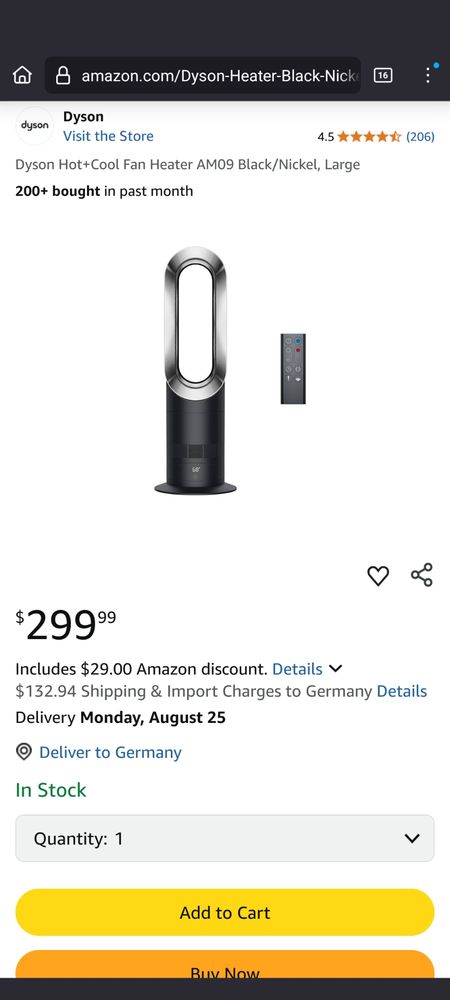Expand the Amazon discount Details chevron

pos(335,669)
